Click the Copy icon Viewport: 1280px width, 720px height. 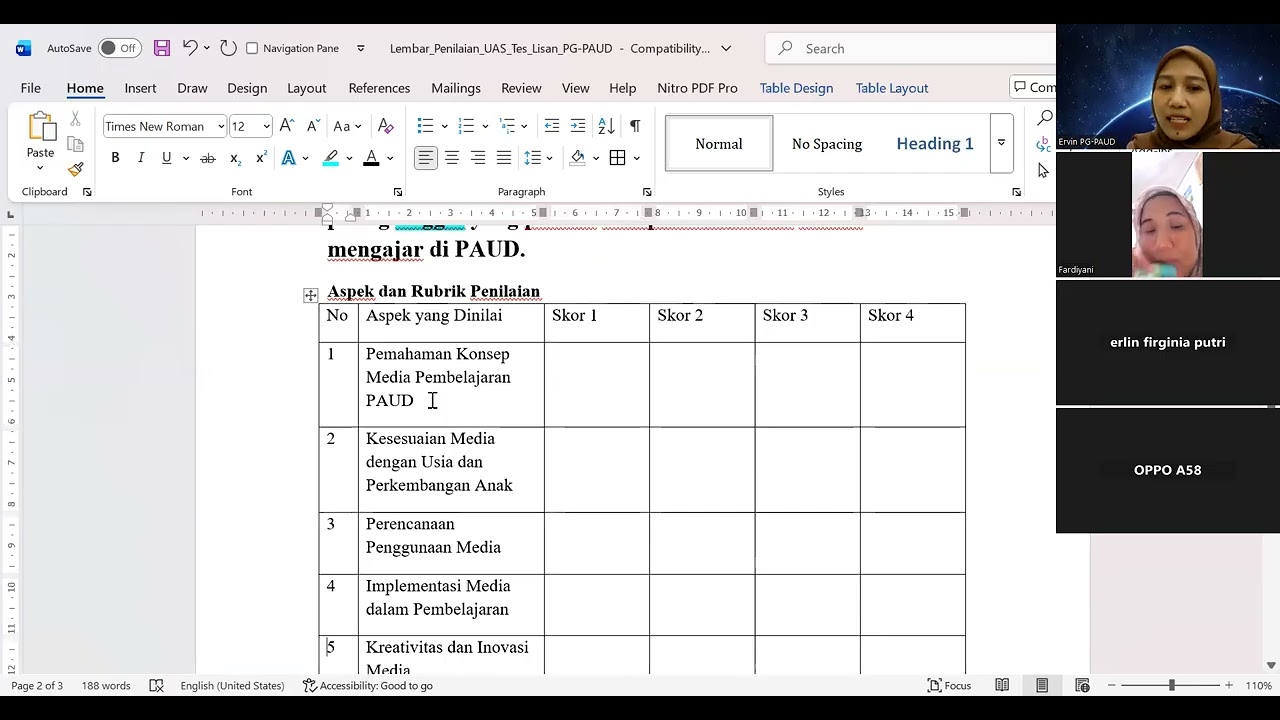tap(75, 144)
